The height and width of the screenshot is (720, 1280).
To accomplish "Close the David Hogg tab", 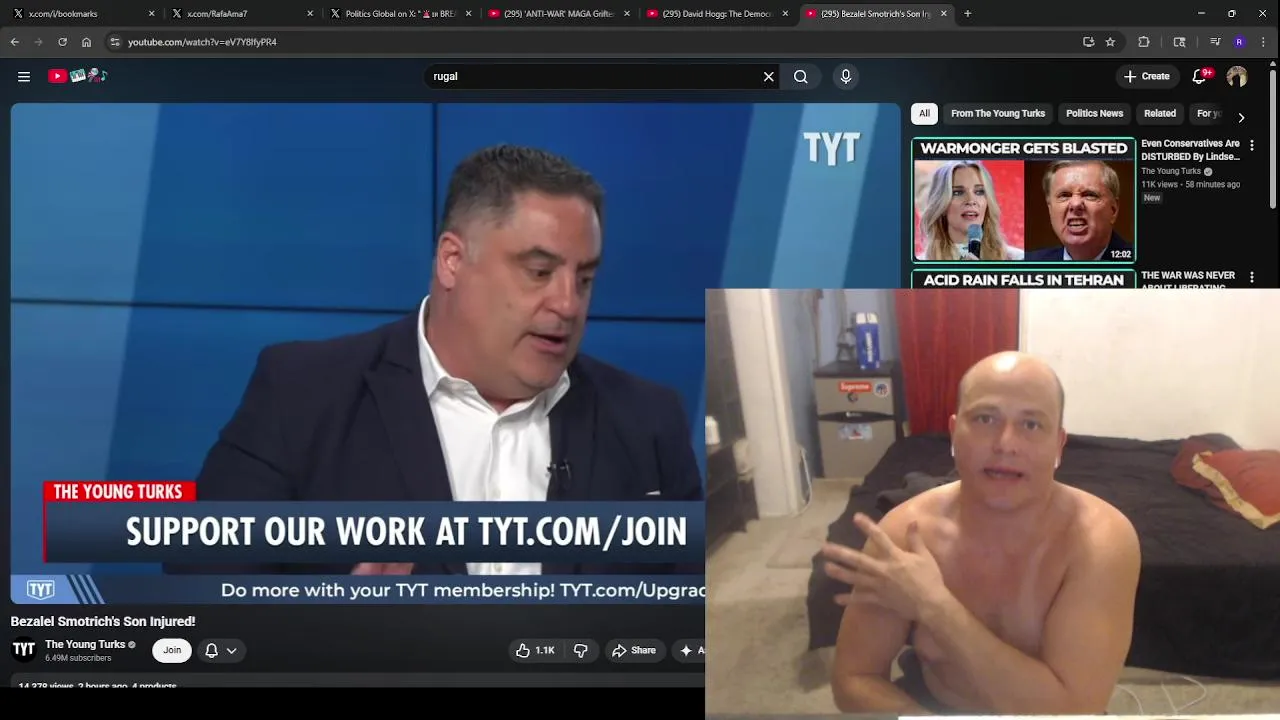I will point(785,14).
